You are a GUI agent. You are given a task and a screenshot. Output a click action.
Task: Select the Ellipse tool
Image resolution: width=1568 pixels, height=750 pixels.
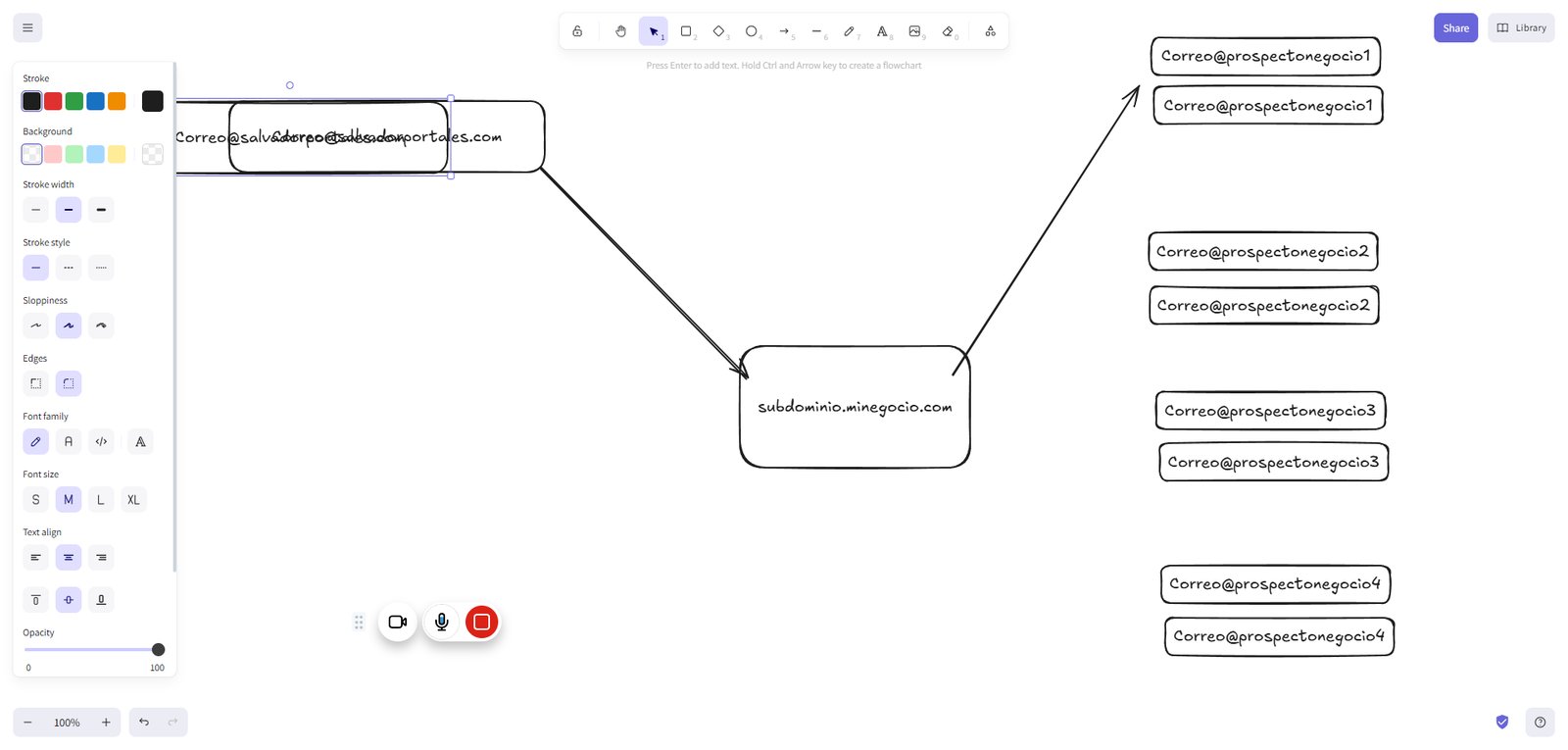(x=752, y=31)
